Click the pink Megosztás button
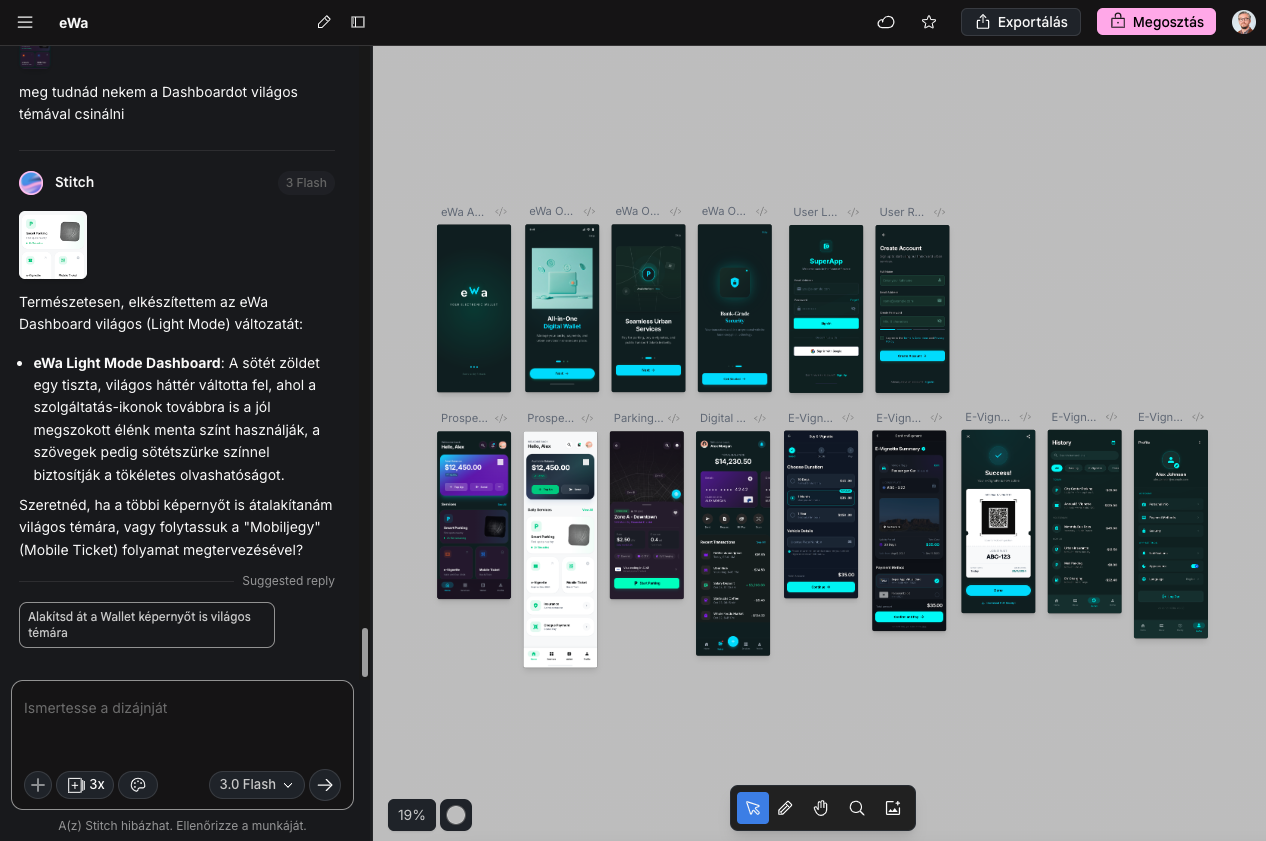This screenshot has height=841, width=1266. [x=1156, y=21]
